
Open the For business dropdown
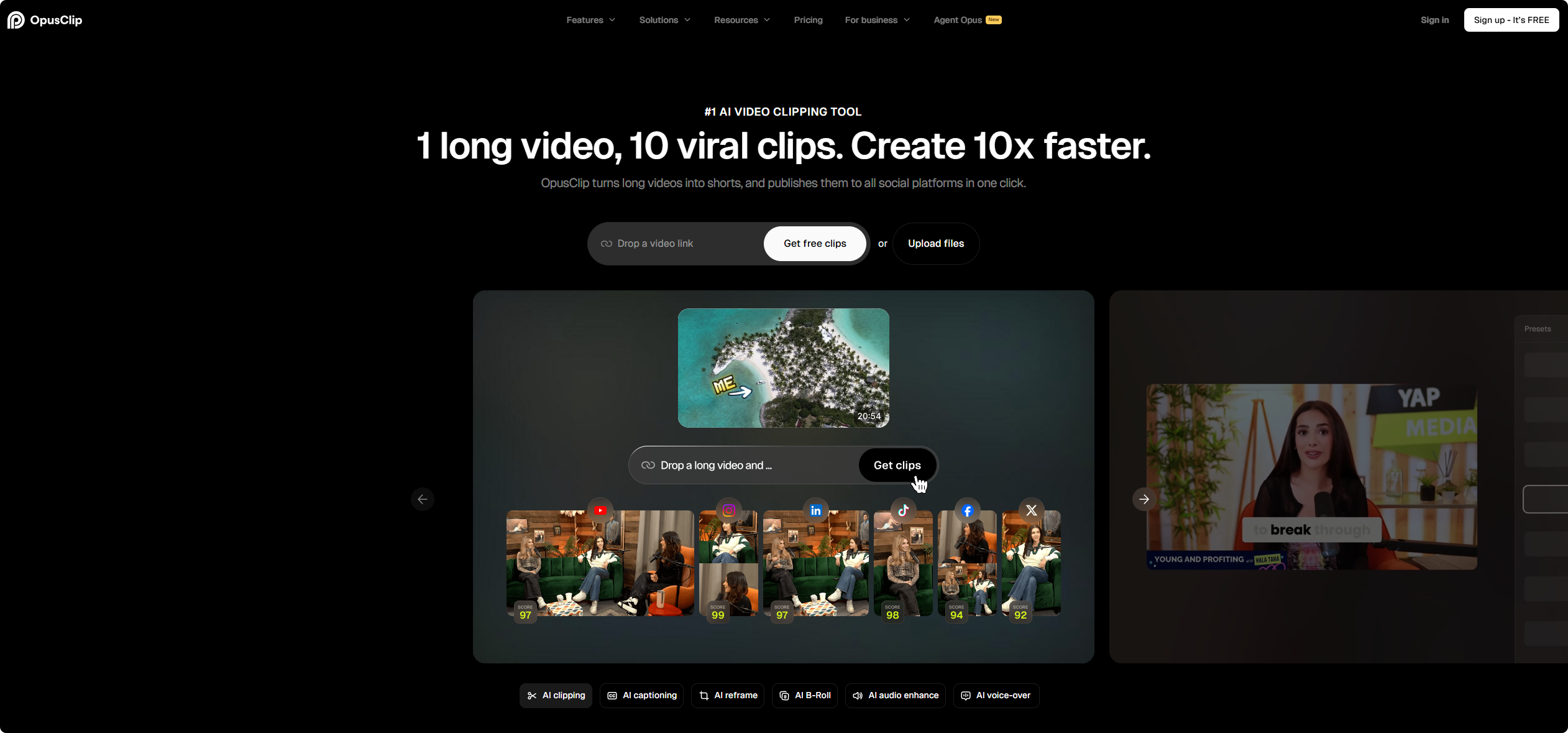877,20
